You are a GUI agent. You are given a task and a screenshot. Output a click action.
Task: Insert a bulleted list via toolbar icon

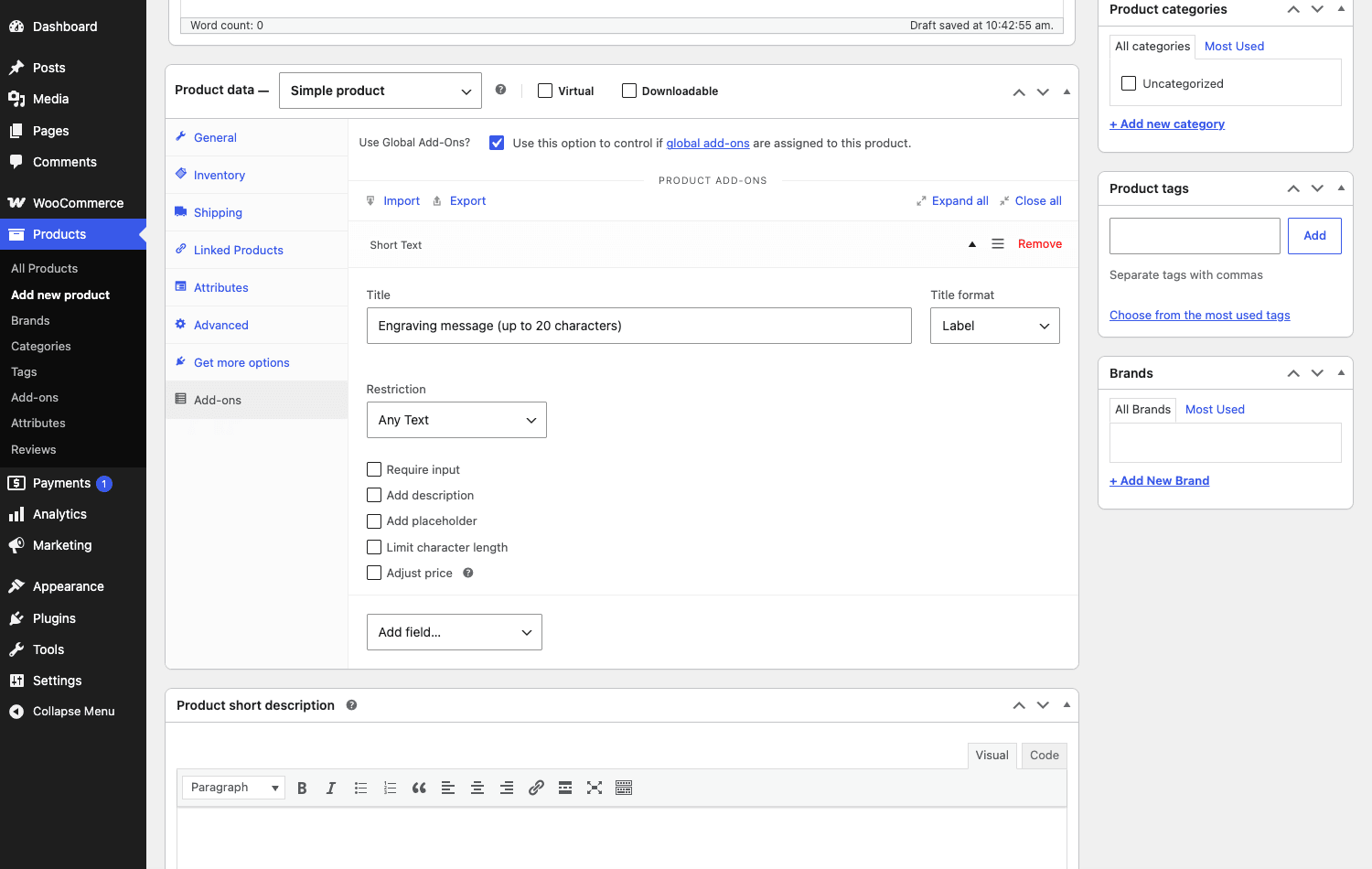(360, 788)
